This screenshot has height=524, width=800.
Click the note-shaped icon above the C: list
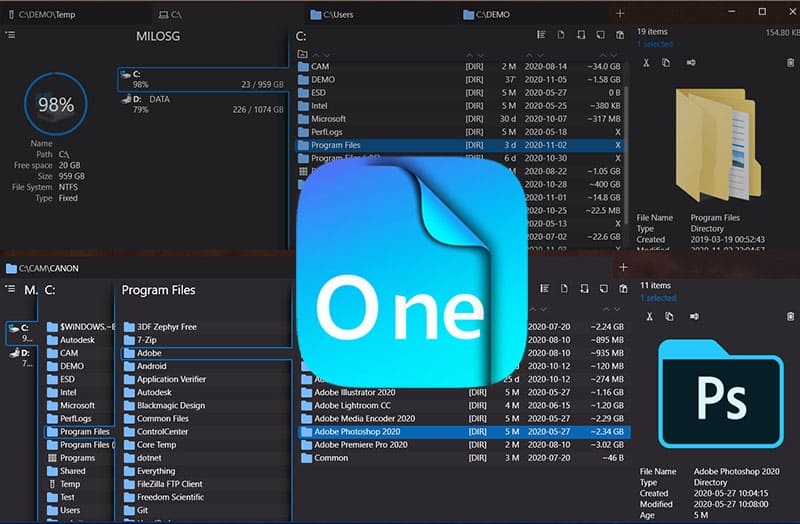click(x=601, y=35)
